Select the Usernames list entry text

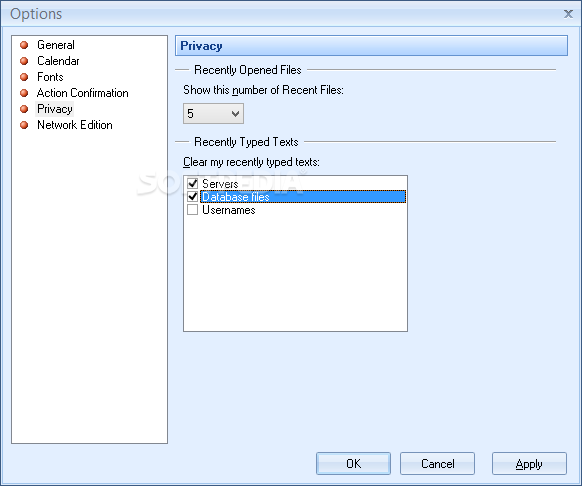pyautogui.click(x=229, y=210)
